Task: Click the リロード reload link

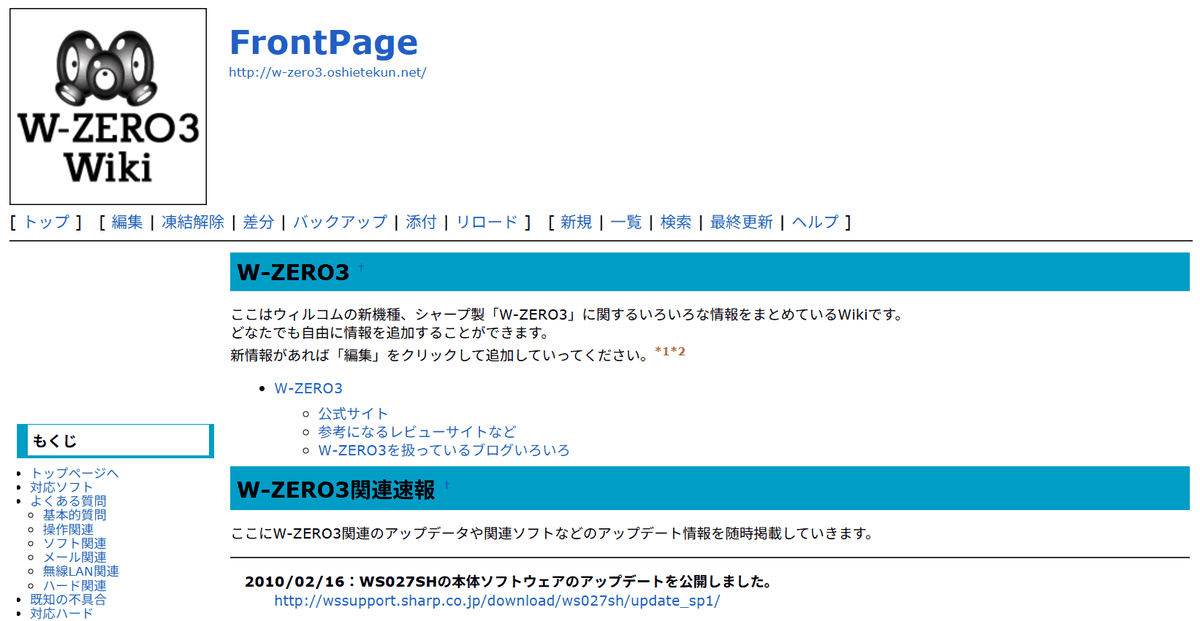Action: (x=487, y=222)
